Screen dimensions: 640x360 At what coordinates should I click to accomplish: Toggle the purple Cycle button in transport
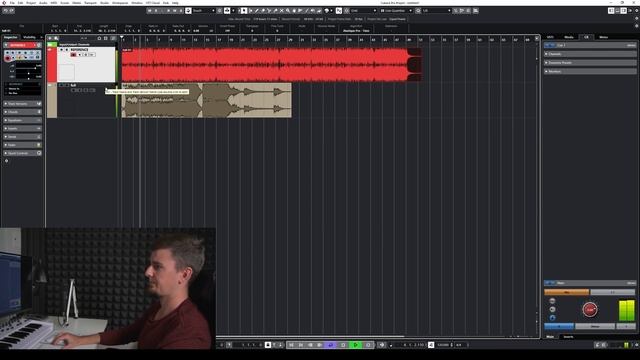click(331, 345)
